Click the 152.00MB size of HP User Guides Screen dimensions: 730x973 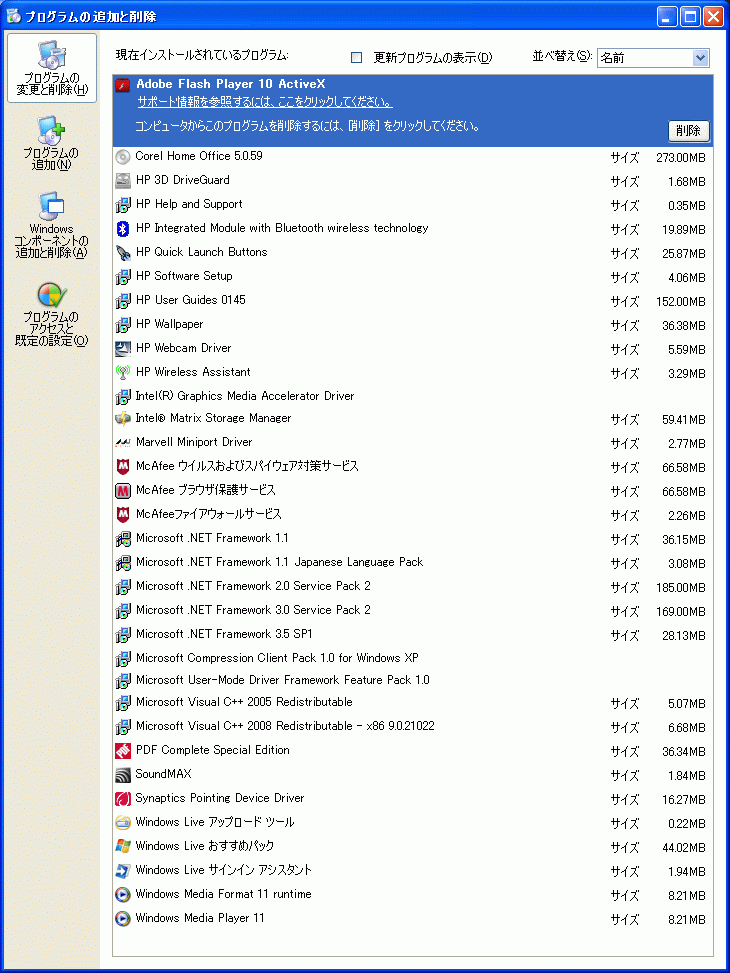click(680, 302)
